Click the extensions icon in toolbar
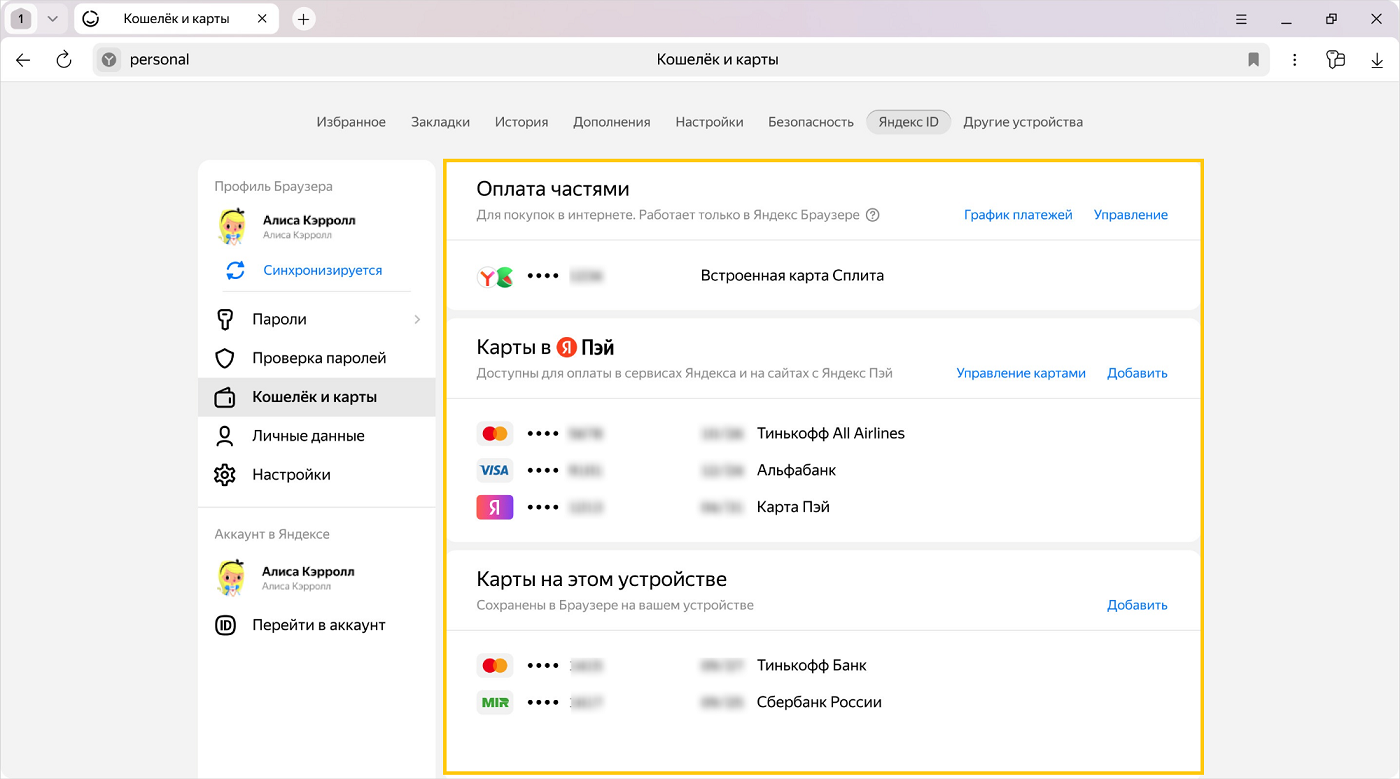This screenshot has height=779, width=1400. coord(1335,60)
